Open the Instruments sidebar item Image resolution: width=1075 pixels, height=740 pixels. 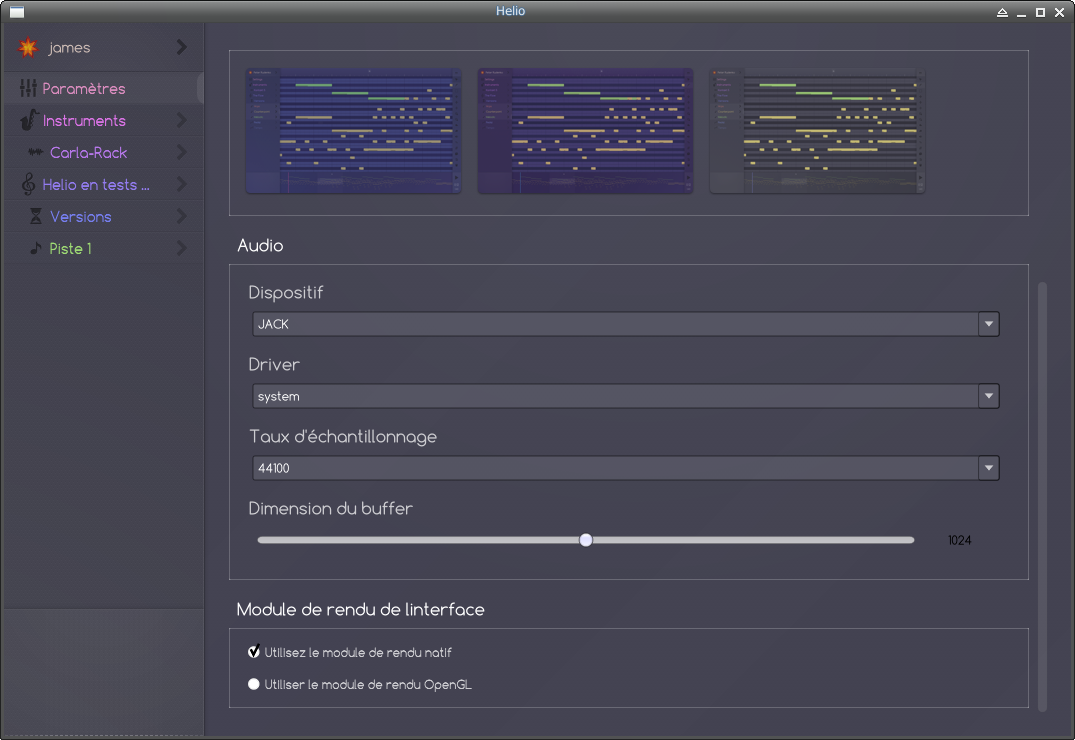pos(103,121)
